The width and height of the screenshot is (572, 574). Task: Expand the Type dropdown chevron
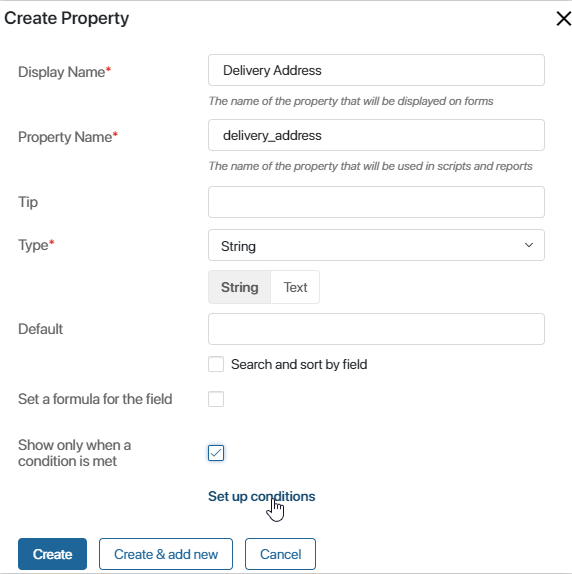(x=528, y=245)
